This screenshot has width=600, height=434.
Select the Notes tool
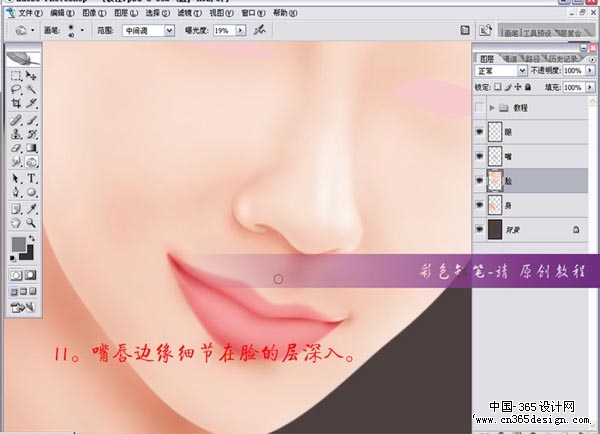16,209
